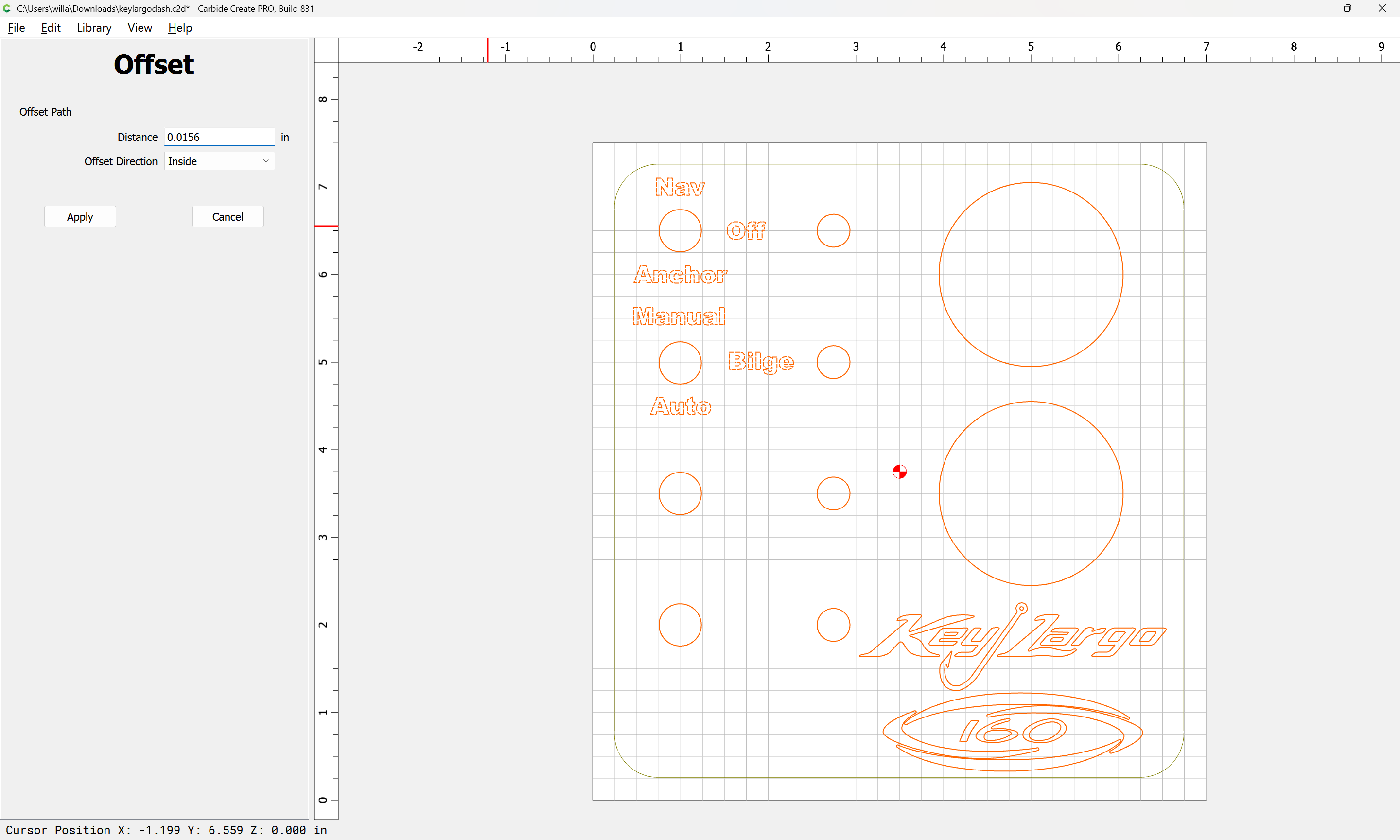
Task: Minimize the Carbide Create window
Action: click(x=1314, y=8)
